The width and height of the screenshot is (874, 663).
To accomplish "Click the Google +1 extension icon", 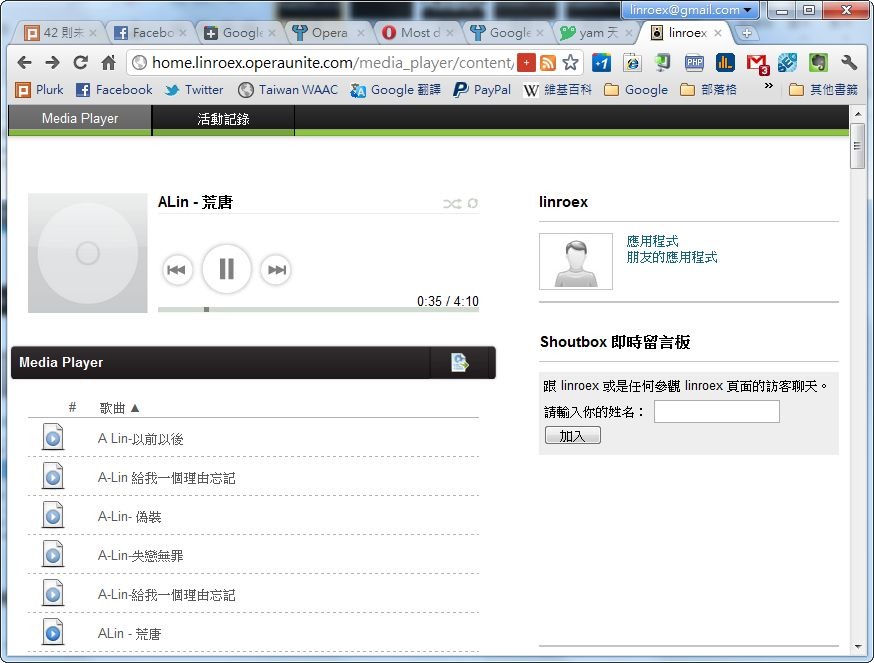I will pos(601,63).
